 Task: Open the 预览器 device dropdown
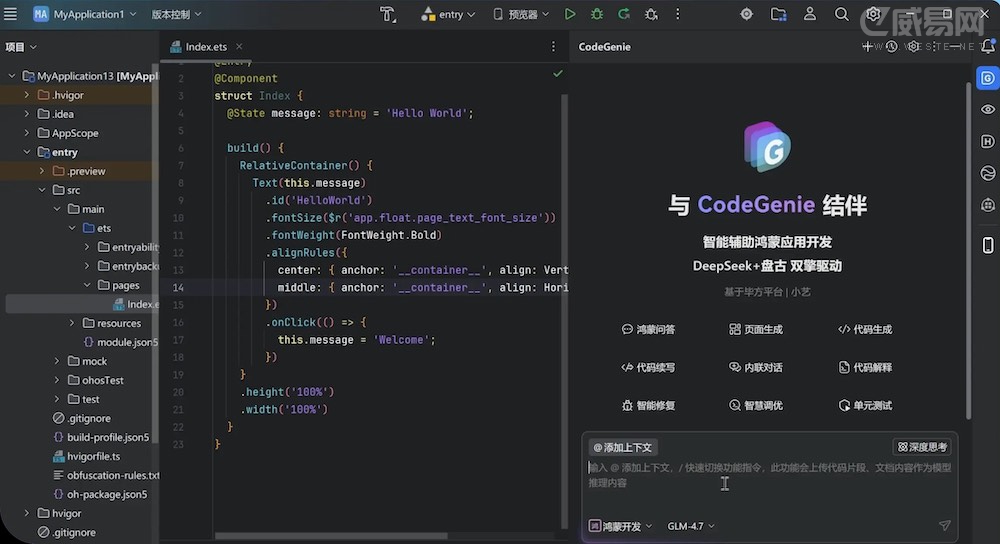pos(521,14)
